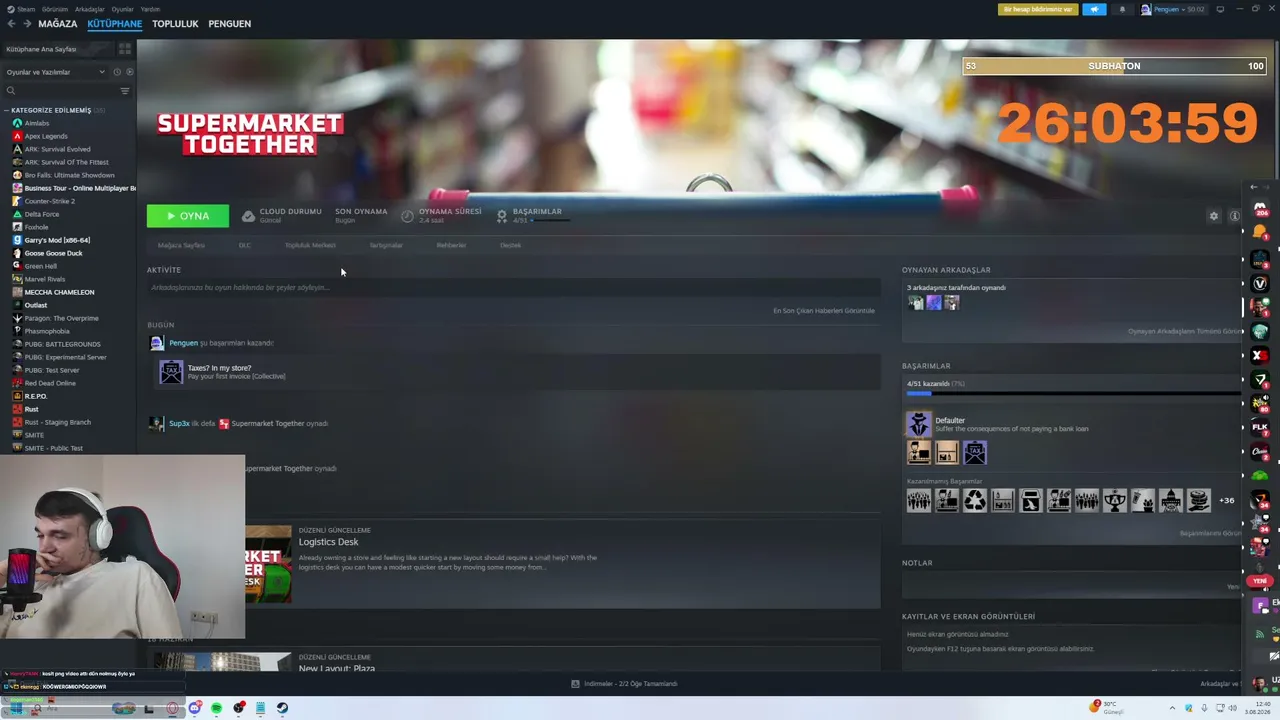This screenshot has height=720, width=1280.
Task: Select Aimlabs in the game list
Action: point(36,123)
